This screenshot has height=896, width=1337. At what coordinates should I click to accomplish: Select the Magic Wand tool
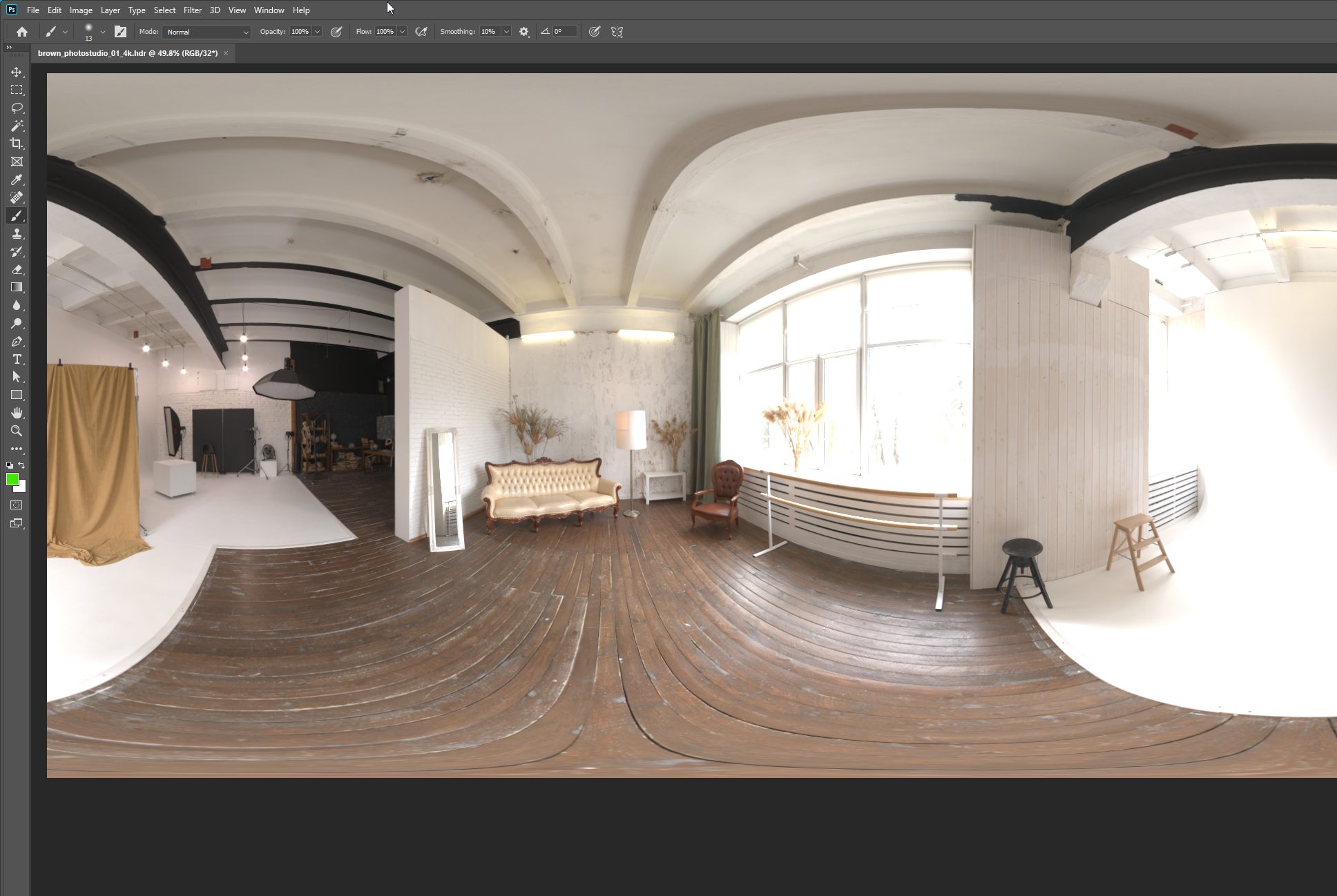(x=17, y=126)
